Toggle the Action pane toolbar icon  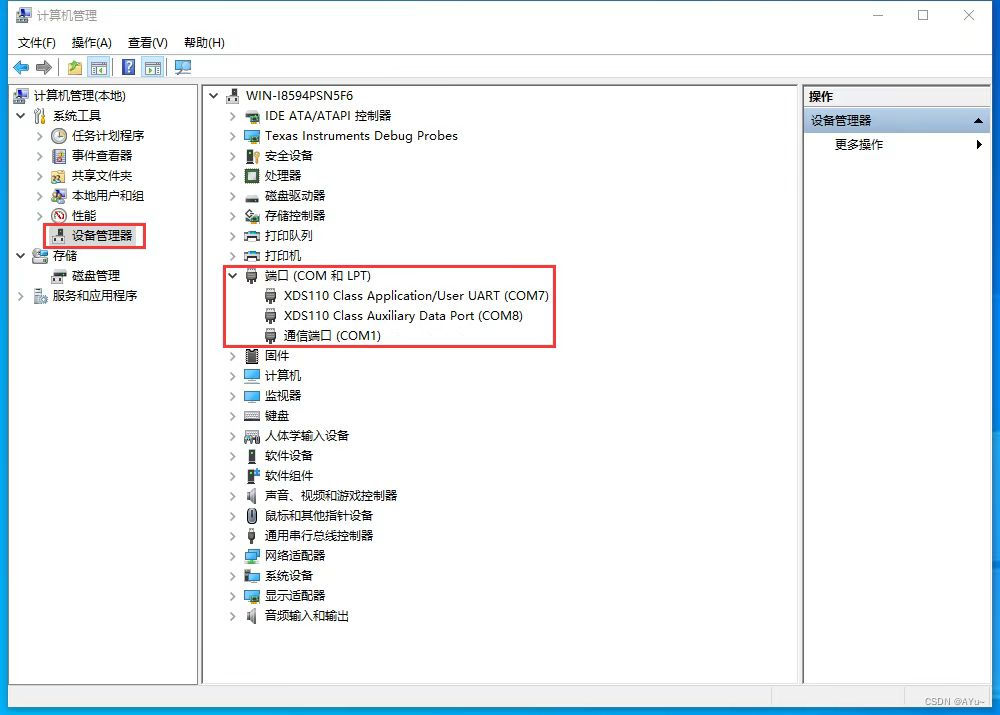[x=153, y=67]
